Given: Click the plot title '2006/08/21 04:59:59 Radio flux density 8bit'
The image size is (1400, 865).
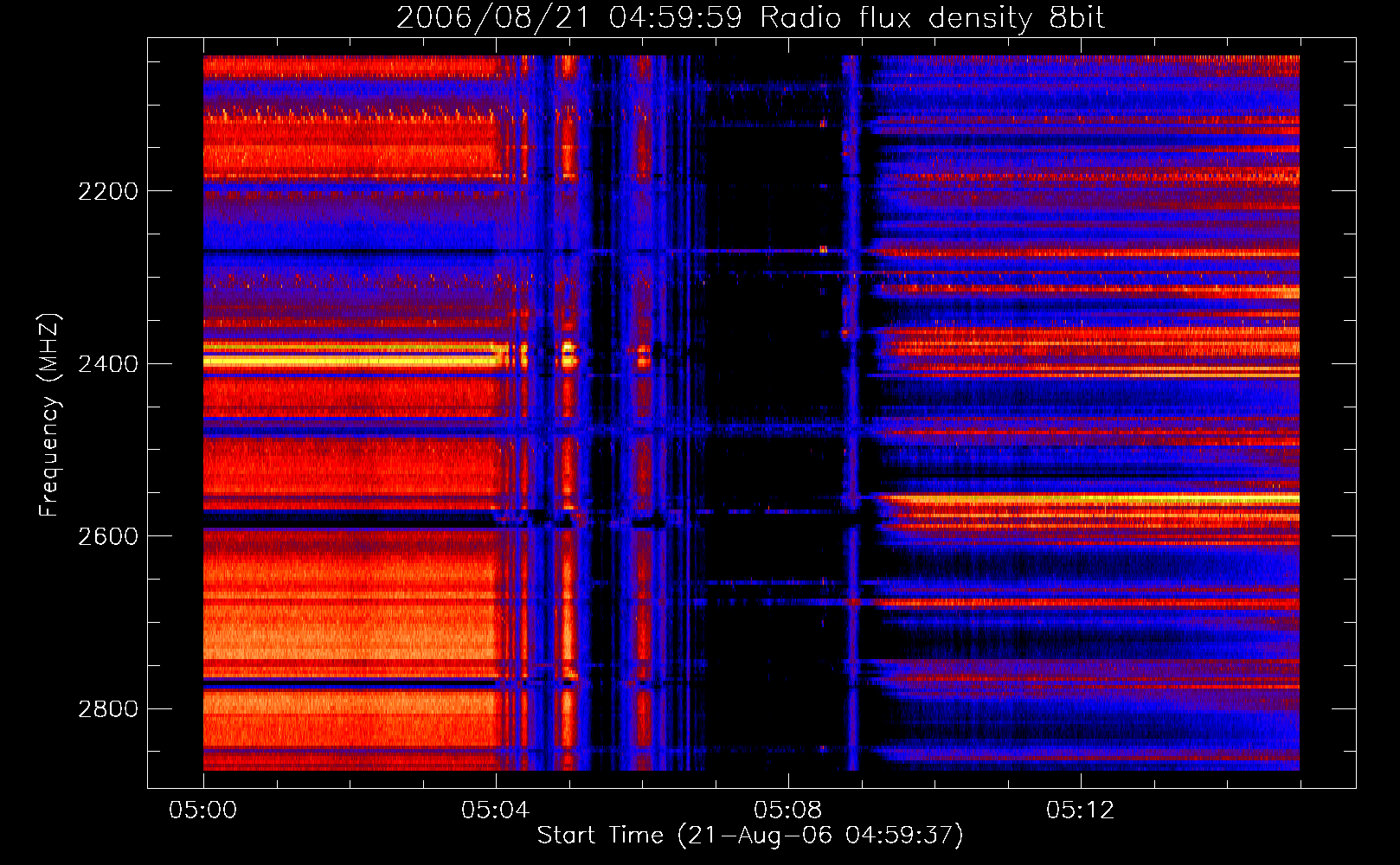Looking at the screenshot, I should tap(750, 17).
